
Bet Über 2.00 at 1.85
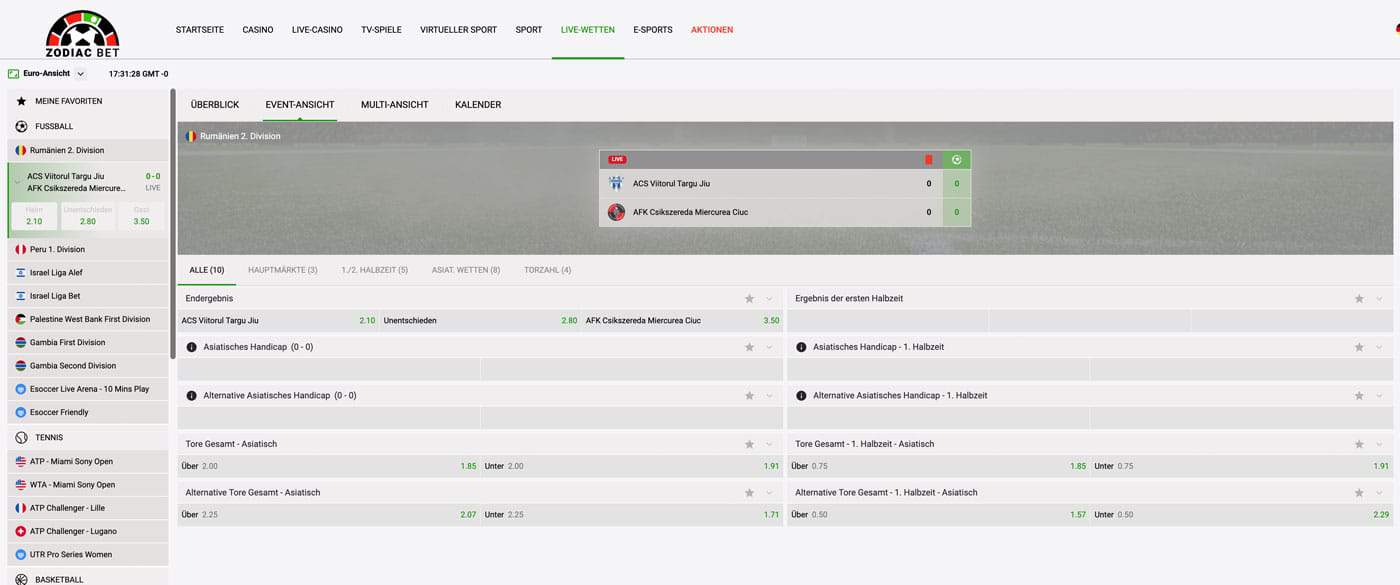coord(329,466)
